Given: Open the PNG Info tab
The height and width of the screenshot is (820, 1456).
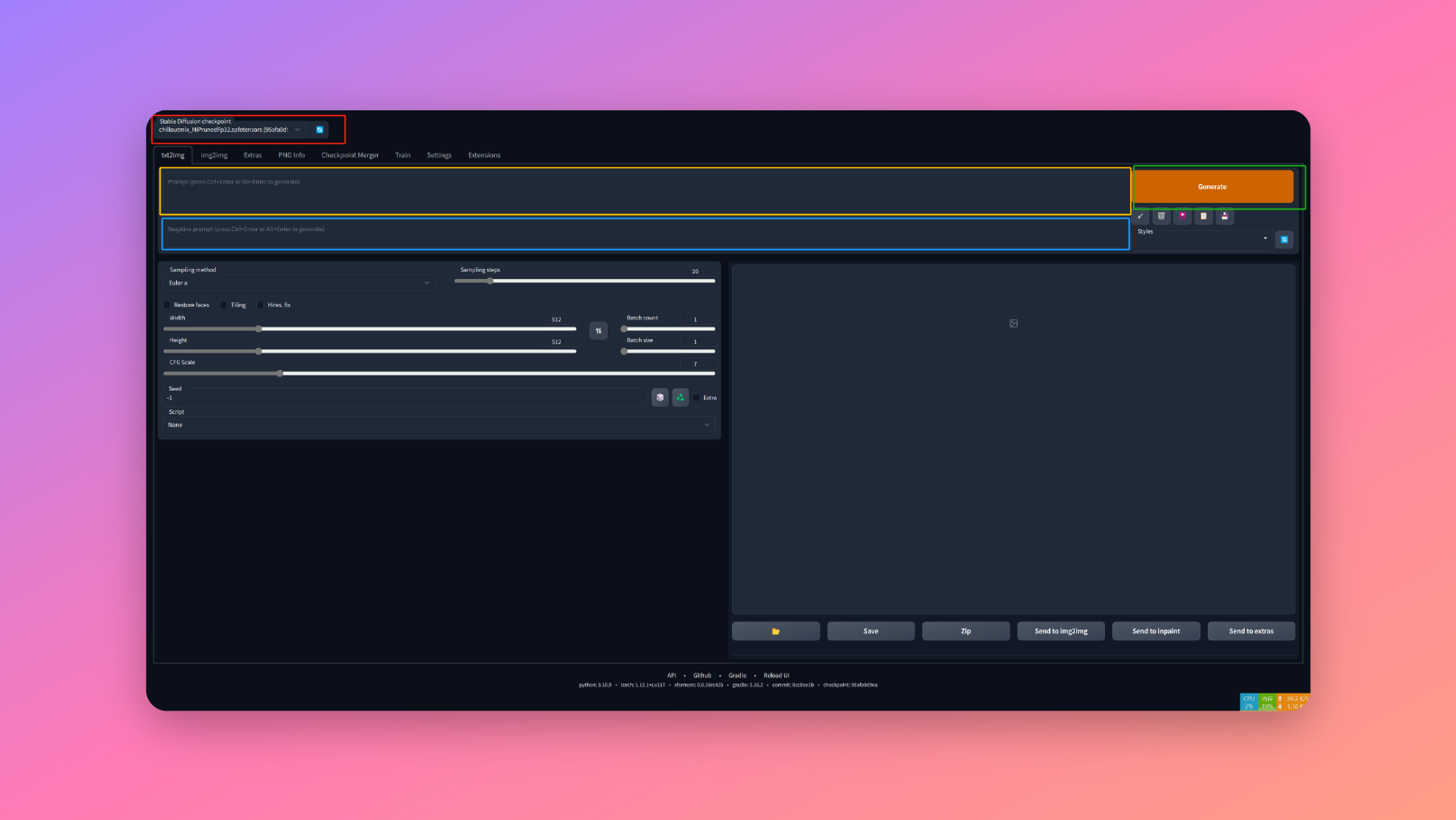Looking at the screenshot, I should click(x=291, y=155).
